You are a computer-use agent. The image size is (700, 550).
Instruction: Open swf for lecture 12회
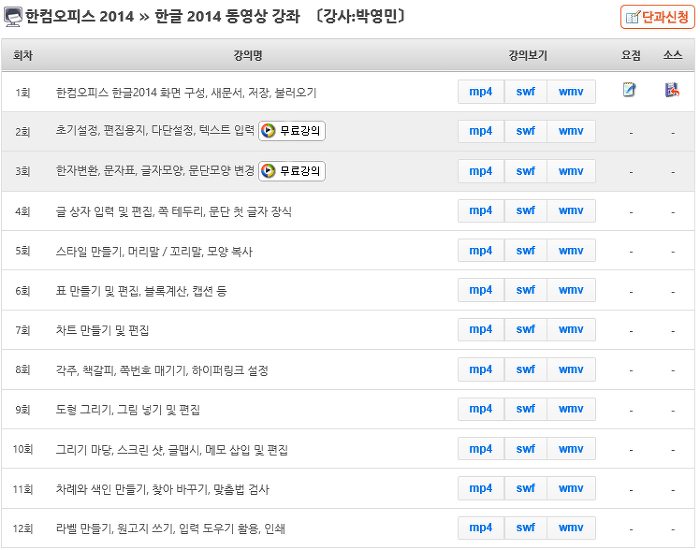click(525, 528)
